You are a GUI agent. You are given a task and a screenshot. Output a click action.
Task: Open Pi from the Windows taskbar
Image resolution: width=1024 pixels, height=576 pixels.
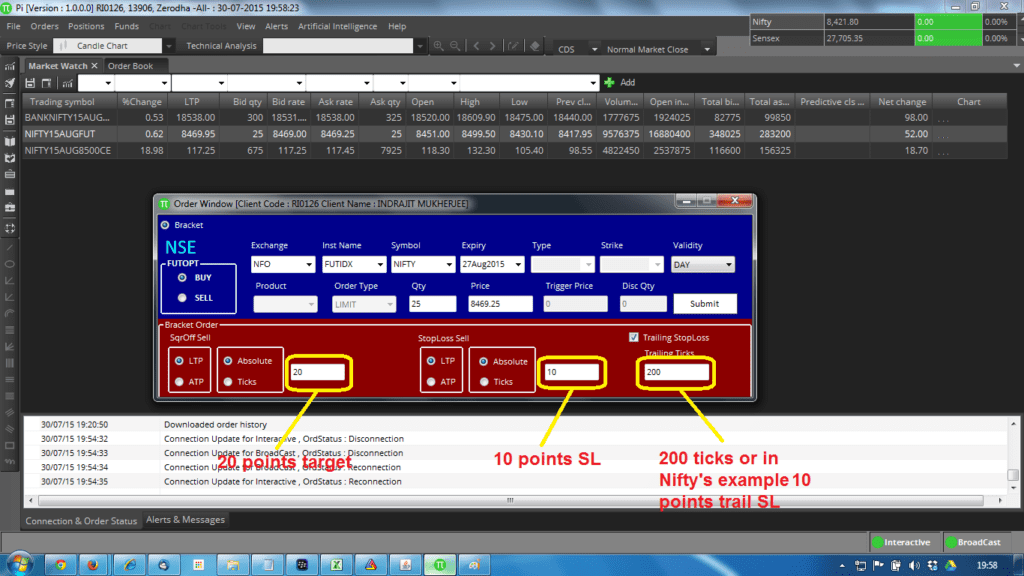(x=439, y=564)
